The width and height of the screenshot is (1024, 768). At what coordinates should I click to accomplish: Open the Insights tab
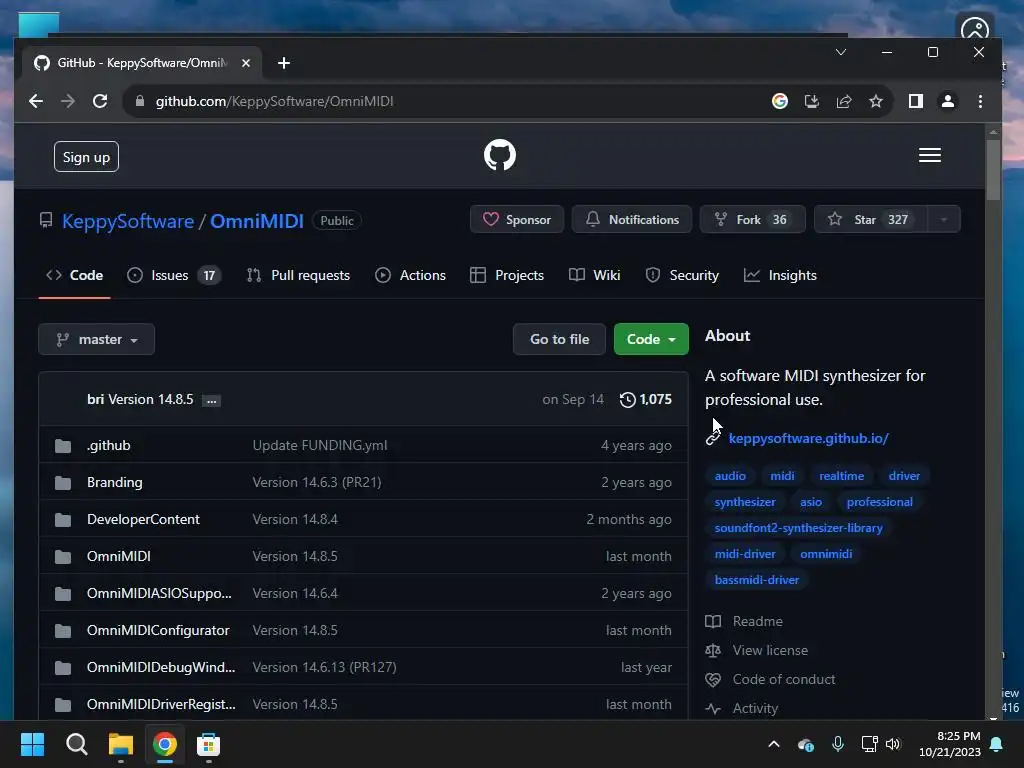(x=780, y=276)
